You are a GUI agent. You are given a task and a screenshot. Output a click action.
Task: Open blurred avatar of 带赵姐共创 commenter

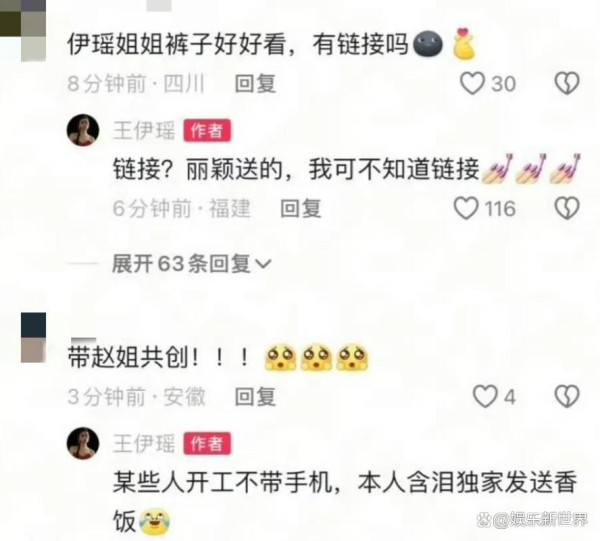click(x=33, y=337)
